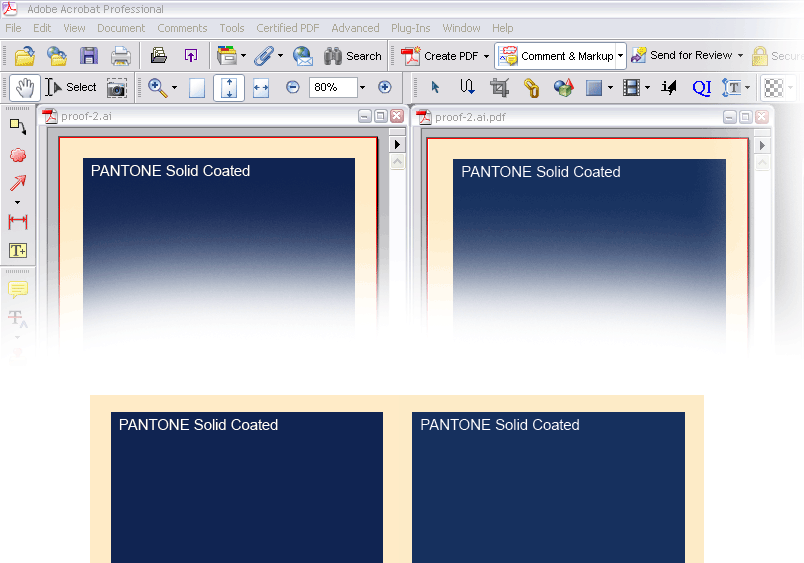Expand the Organizer dropdown arrow
The height and width of the screenshot is (563, 804).
(244, 55)
